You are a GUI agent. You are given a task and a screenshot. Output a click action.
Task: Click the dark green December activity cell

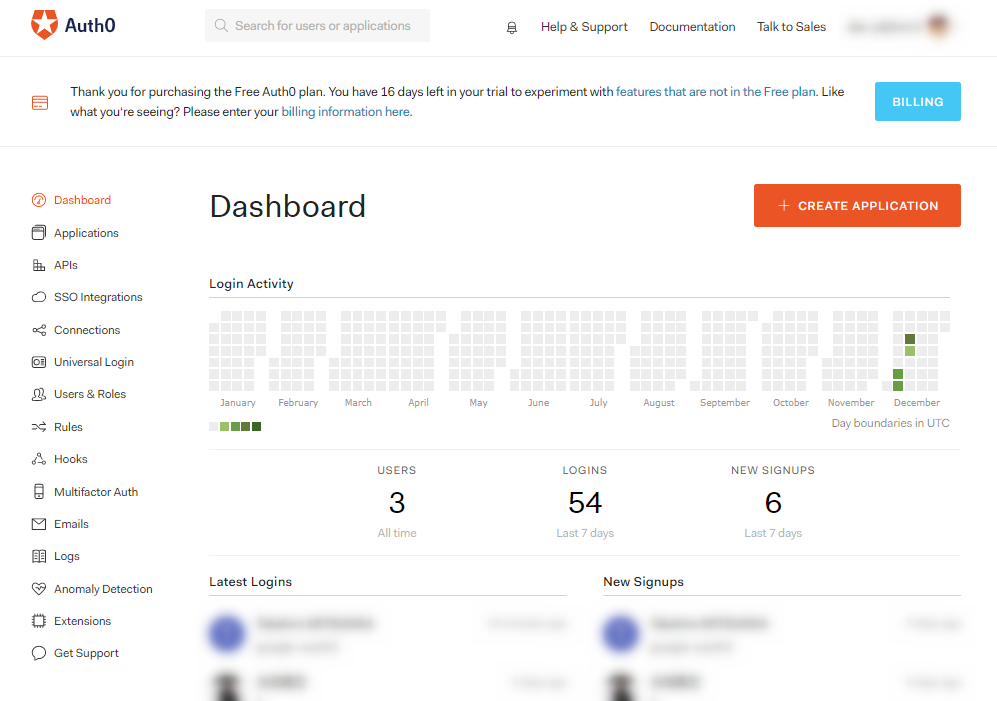click(x=910, y=339)
